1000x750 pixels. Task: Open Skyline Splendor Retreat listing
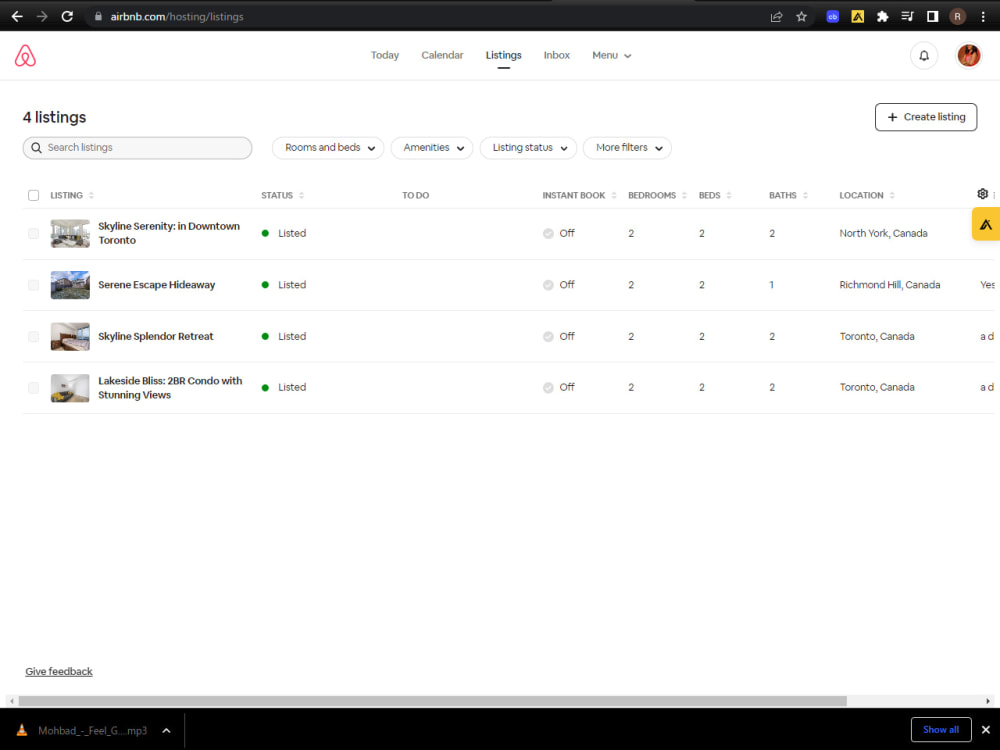coord(156,336)
